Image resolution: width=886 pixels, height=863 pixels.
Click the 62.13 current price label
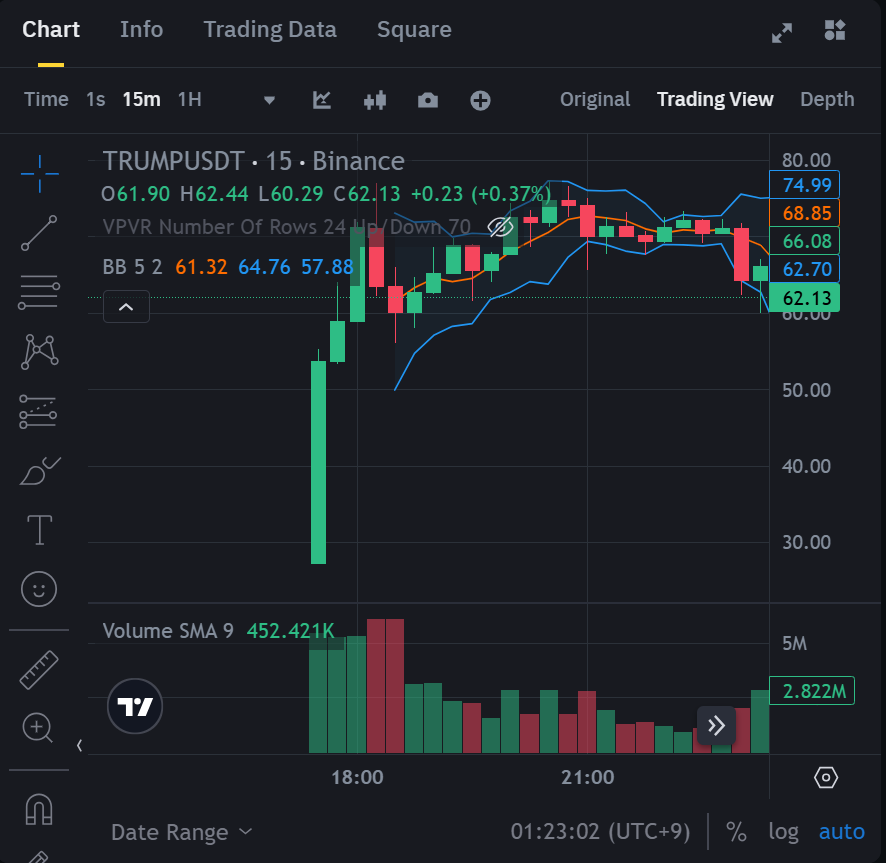click(x=804, y=298)
